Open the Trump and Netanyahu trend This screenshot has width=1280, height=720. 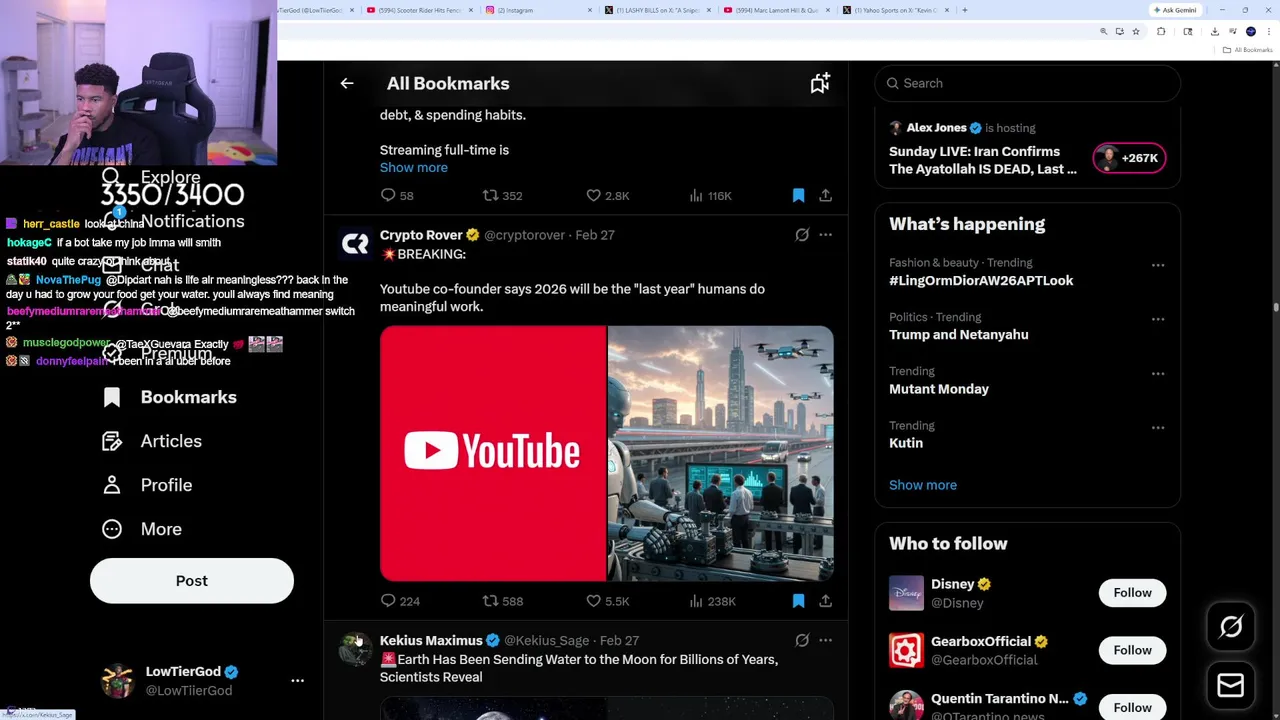pos(958,335)
